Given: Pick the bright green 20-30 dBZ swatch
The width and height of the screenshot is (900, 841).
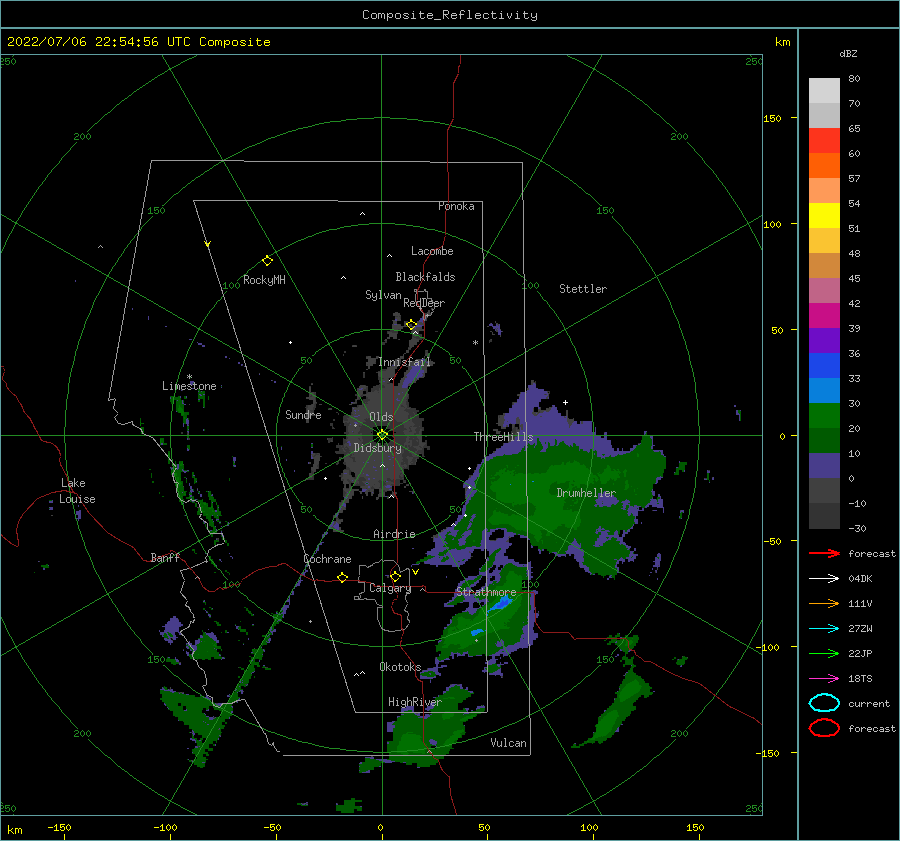Looking at the screenshot, I should [824, 416].
